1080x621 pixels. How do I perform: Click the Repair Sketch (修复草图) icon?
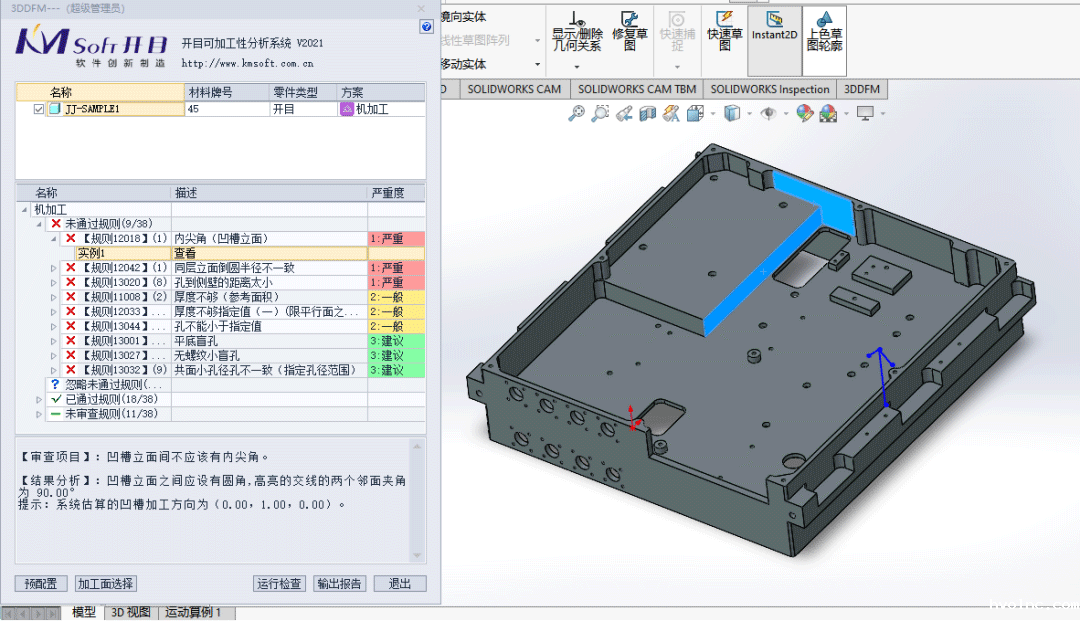629,31
